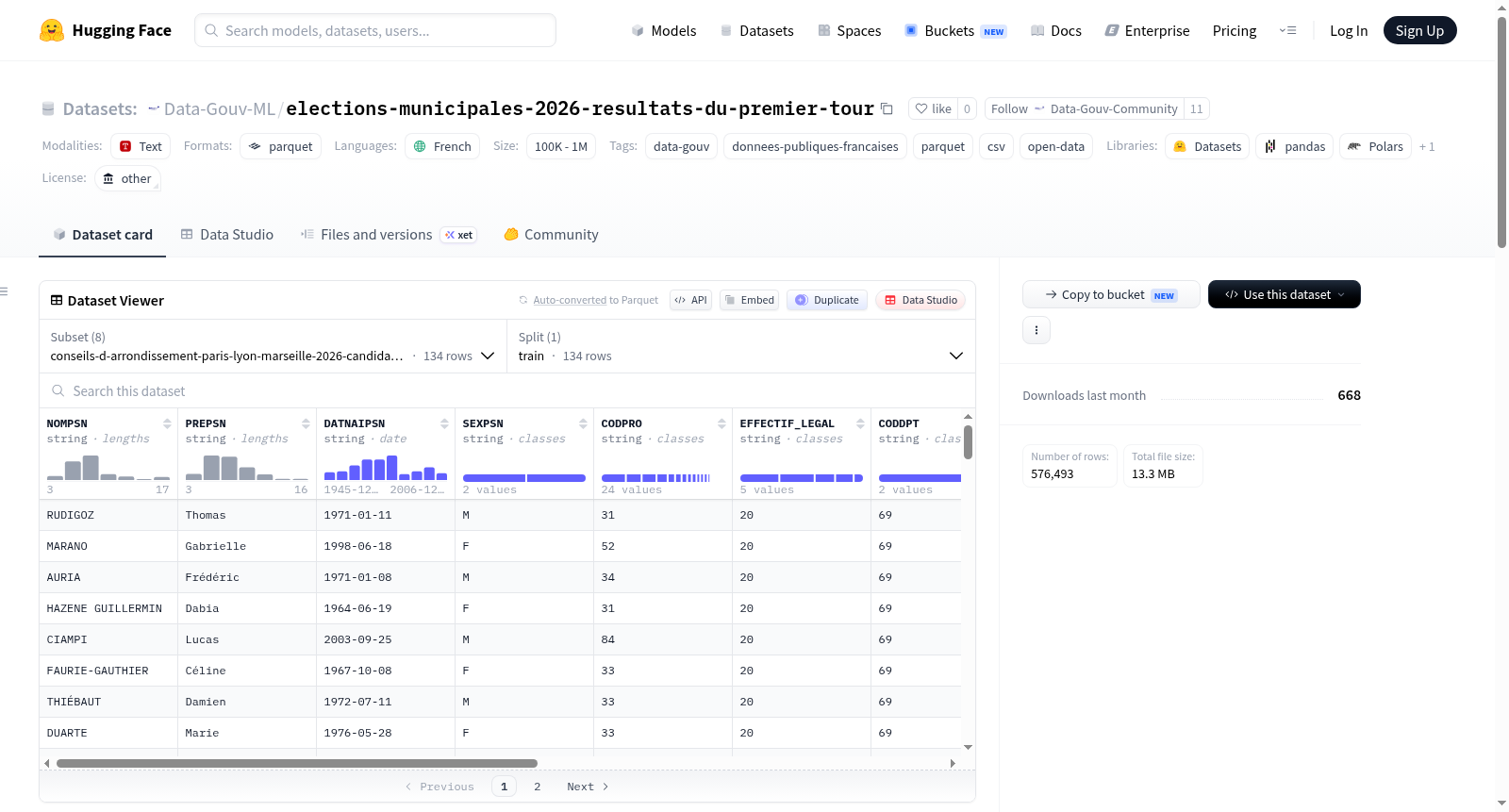Viewport: 1509px width, 812px height.
Task: Click the other license tag
Action: (x=127, y=178)
